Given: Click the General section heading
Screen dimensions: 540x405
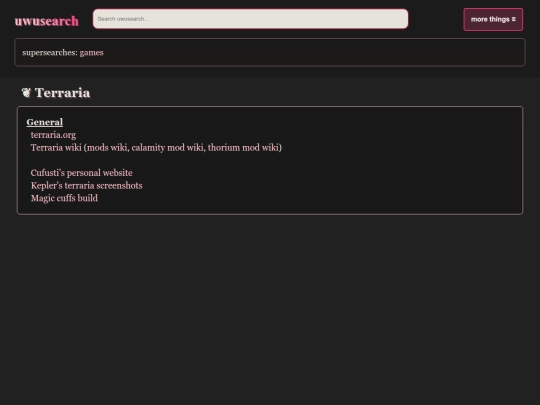Looking at the screenshot, I should click(45, 122).
